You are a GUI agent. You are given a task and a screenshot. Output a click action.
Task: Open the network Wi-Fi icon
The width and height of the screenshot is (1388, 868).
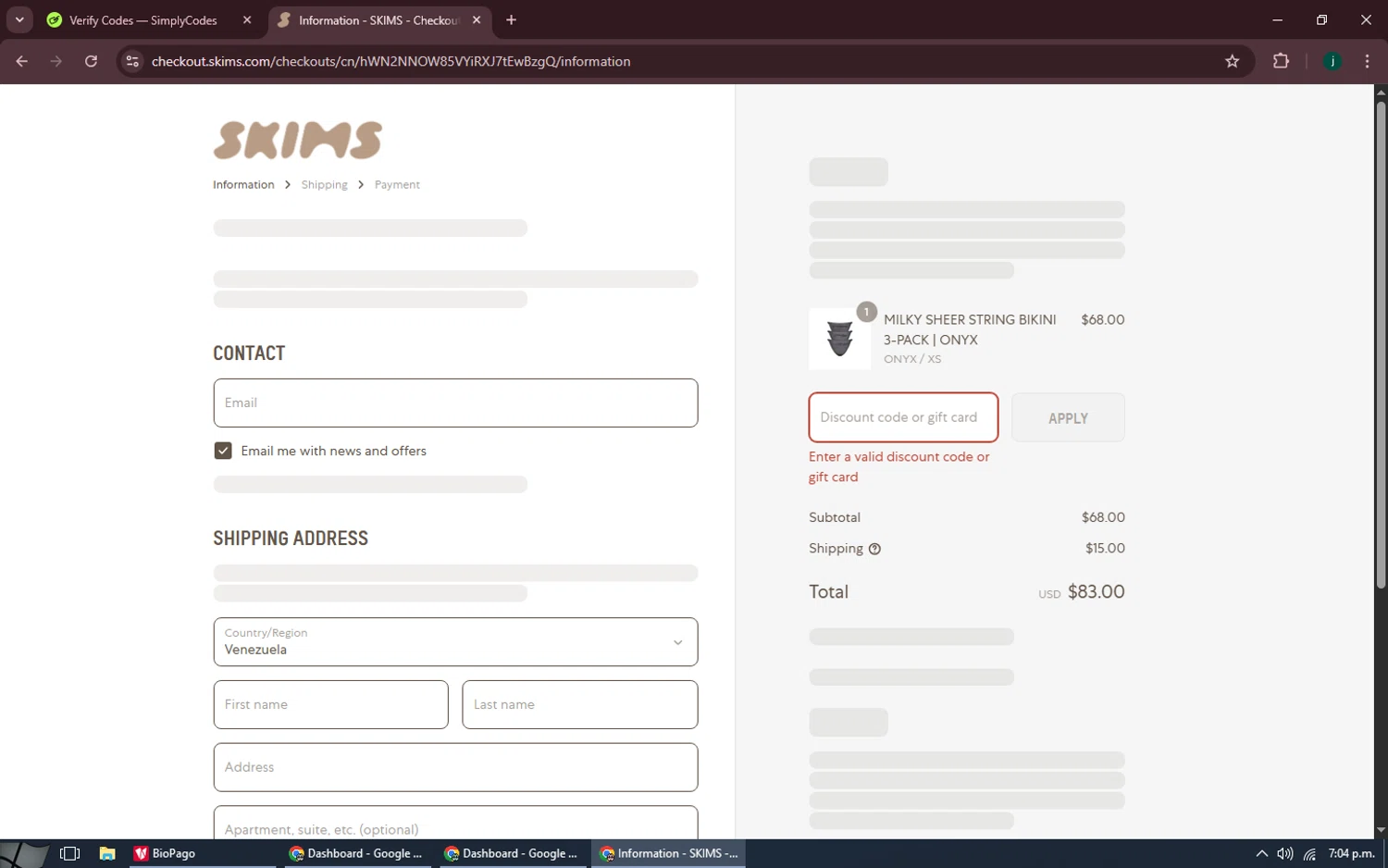pos(1309,853)
